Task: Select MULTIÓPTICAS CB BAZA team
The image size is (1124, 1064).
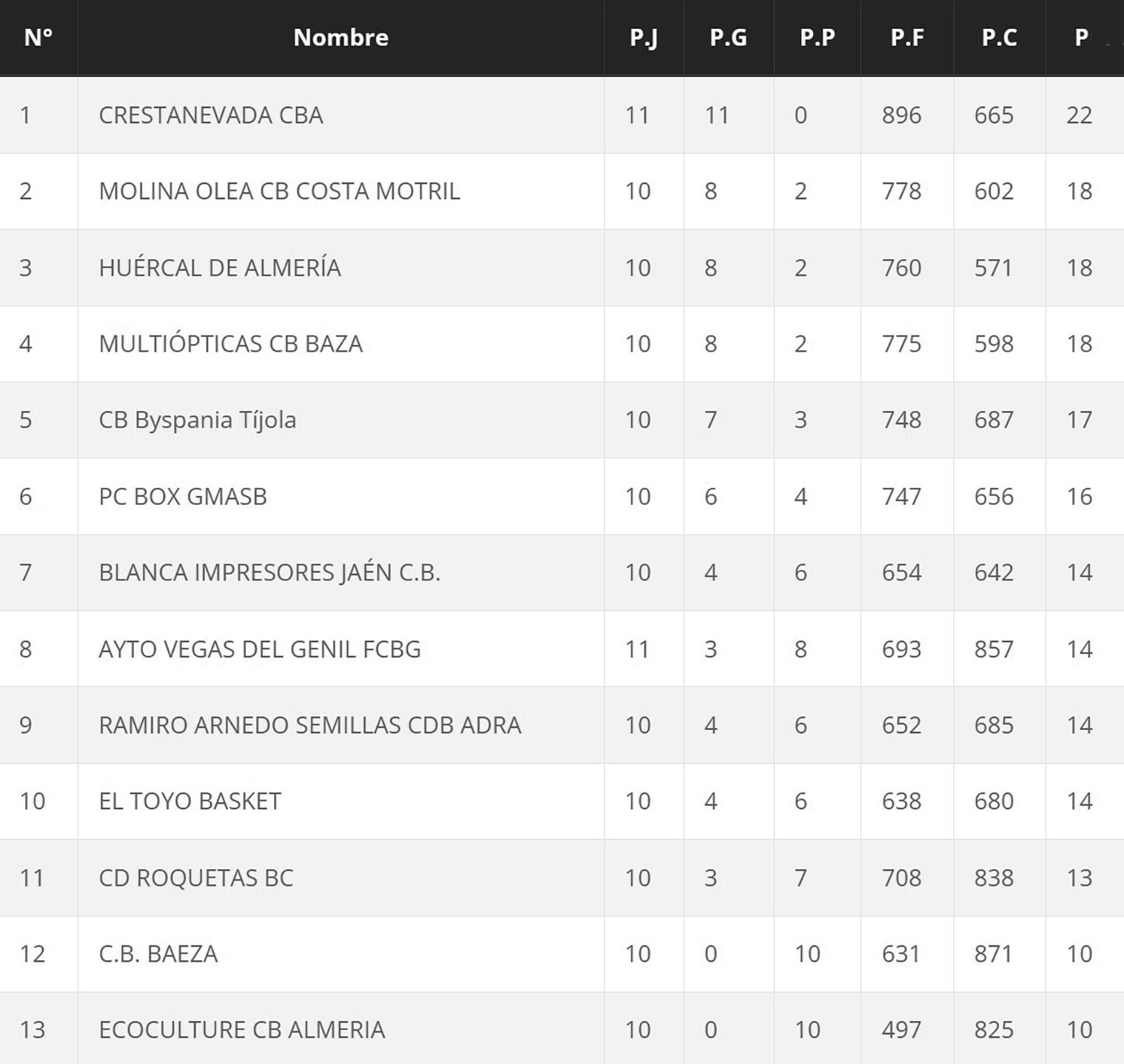Action: click(x=230, y=344)
